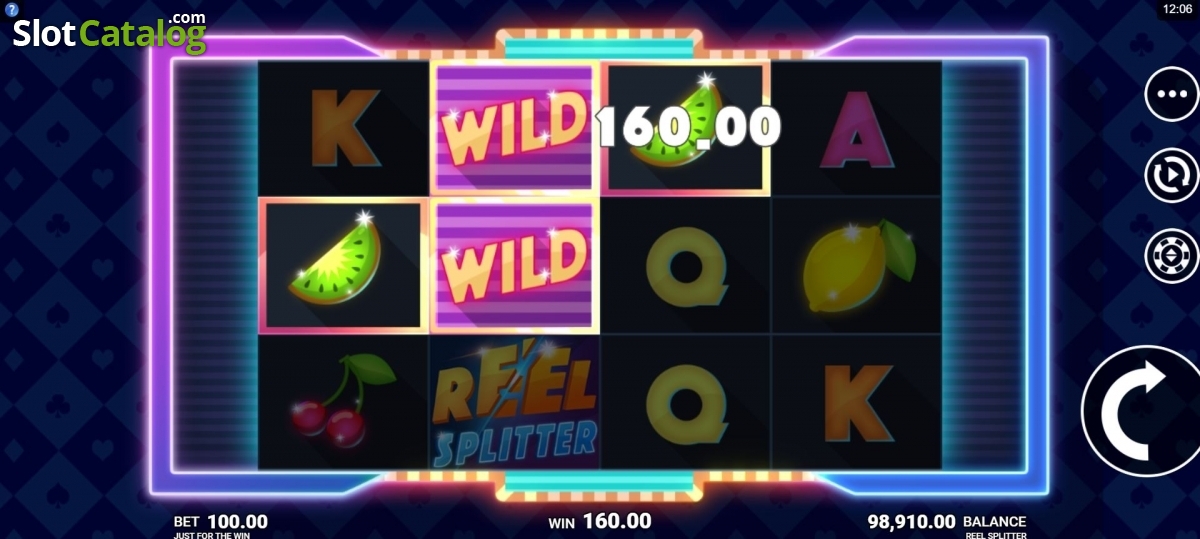
Task: Open bet settings via the chip icon
Action: point(1172,256)
